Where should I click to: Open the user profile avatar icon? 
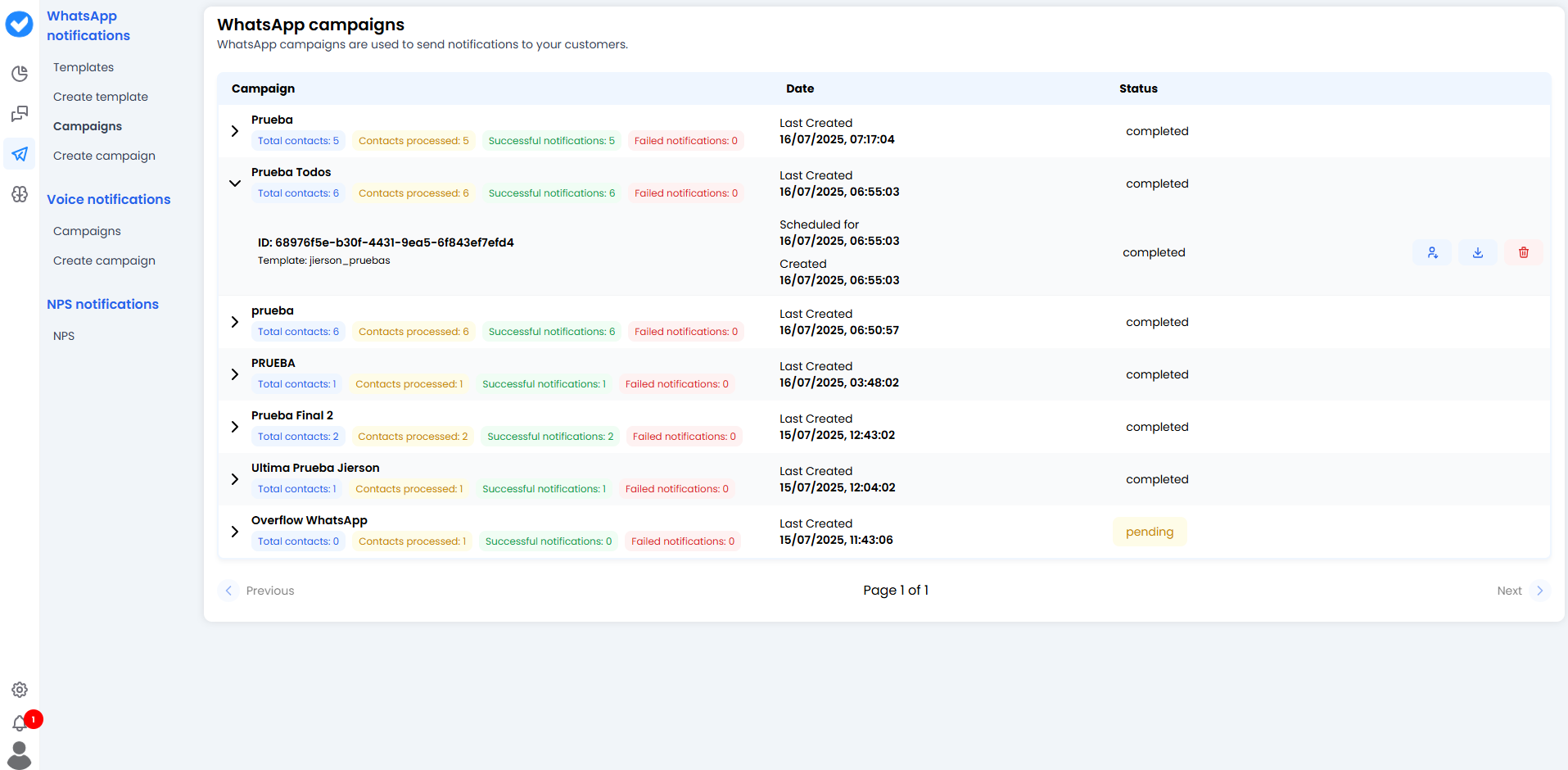point(19,754)
